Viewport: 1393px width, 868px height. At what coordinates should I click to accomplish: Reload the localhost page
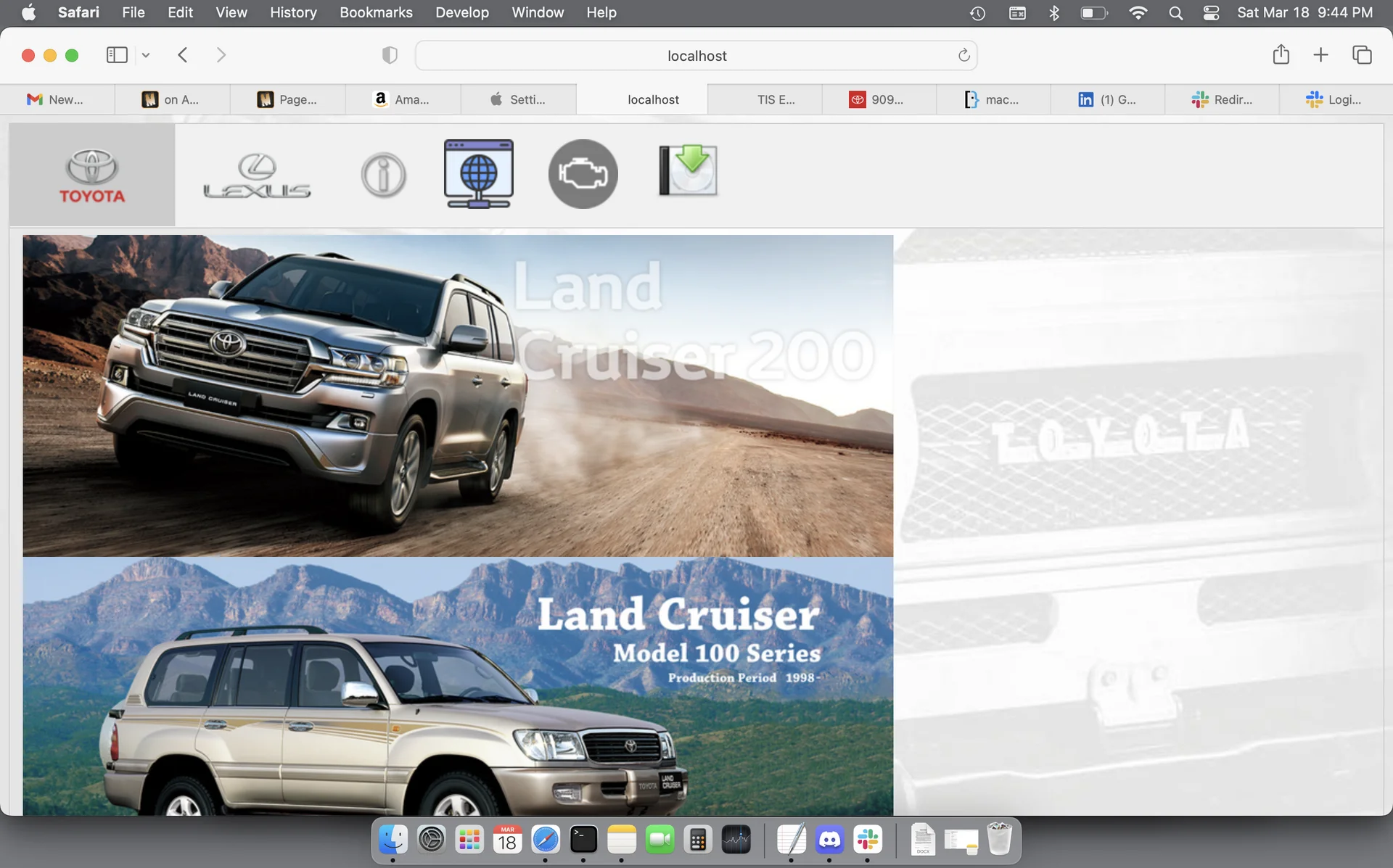(x=963, y=55)
